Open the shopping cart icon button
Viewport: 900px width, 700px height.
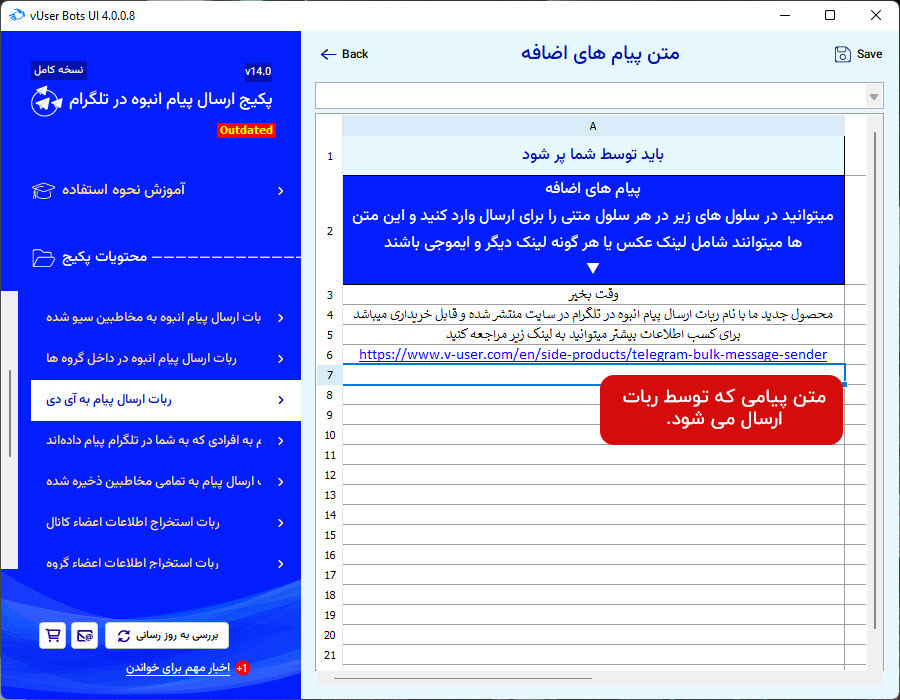coord(52,635)
